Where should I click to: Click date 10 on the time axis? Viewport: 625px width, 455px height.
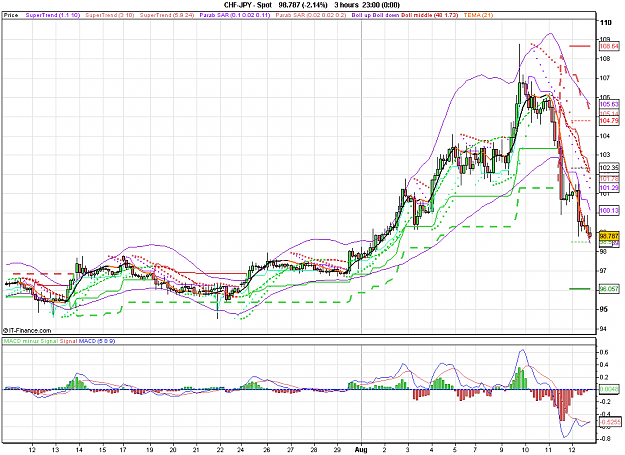click(525, 450)
